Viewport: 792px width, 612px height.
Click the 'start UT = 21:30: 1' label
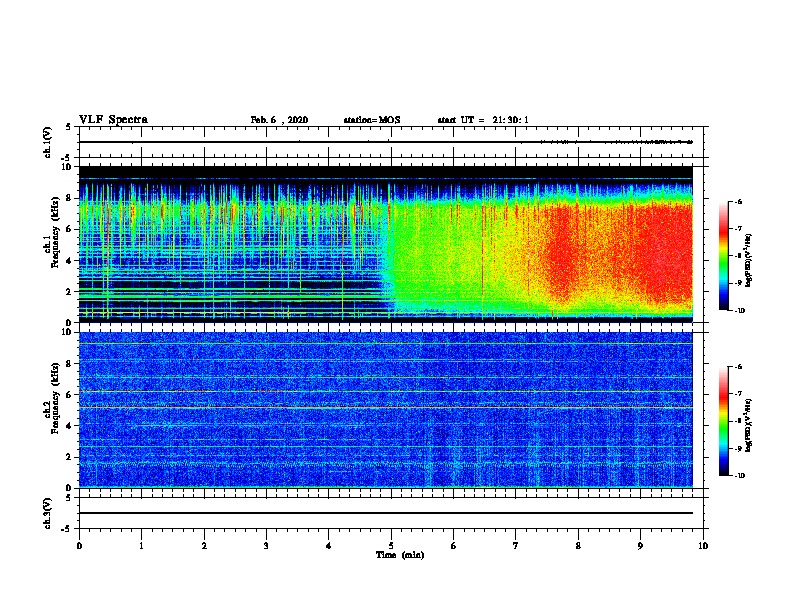click(483, 120)
